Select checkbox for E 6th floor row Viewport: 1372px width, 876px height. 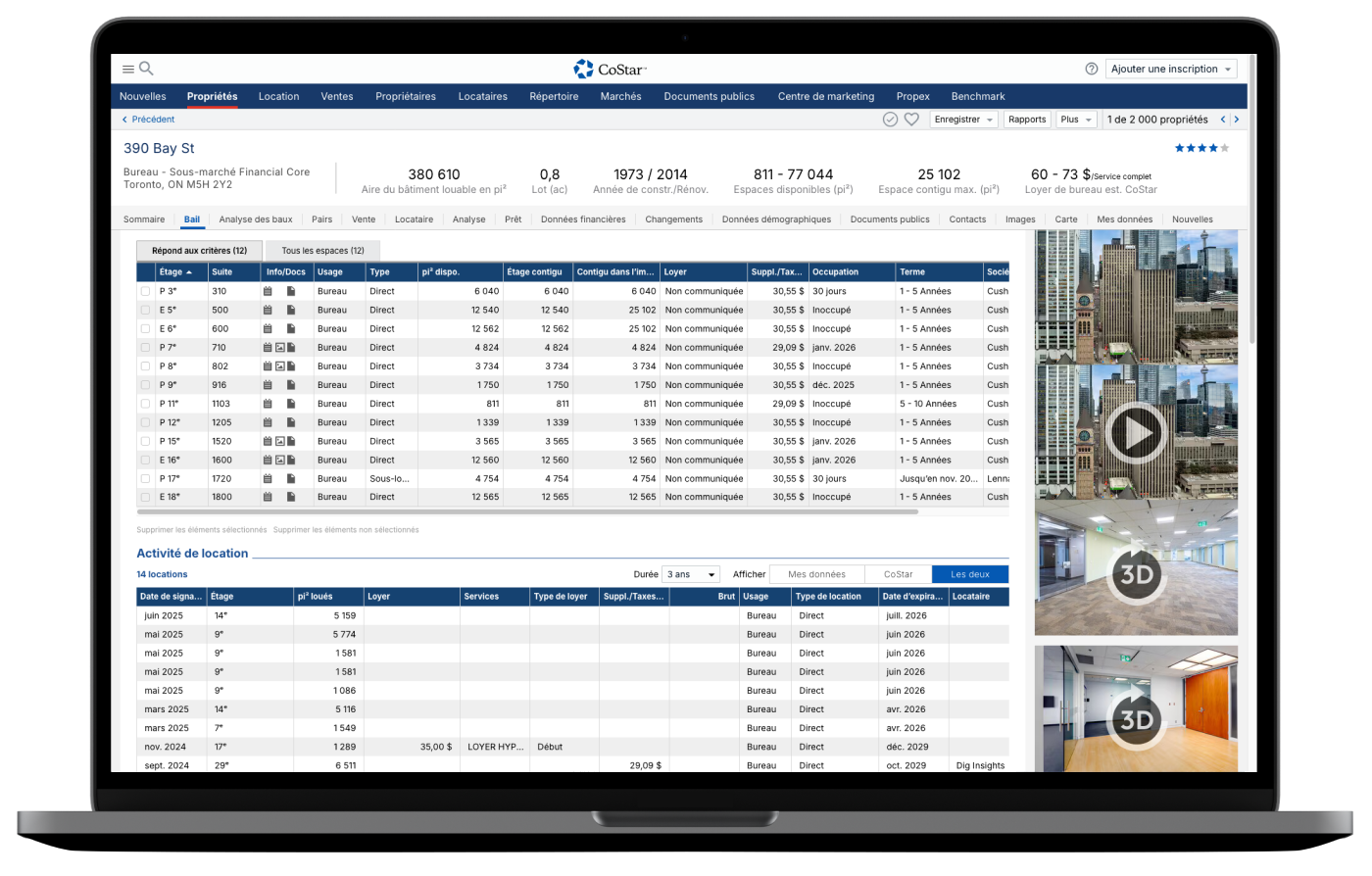[x=146, y=329]
